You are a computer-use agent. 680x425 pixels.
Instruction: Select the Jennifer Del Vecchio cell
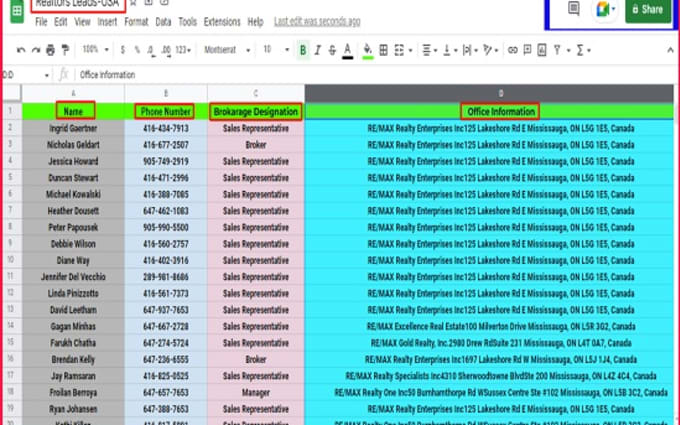click(73, 277)
